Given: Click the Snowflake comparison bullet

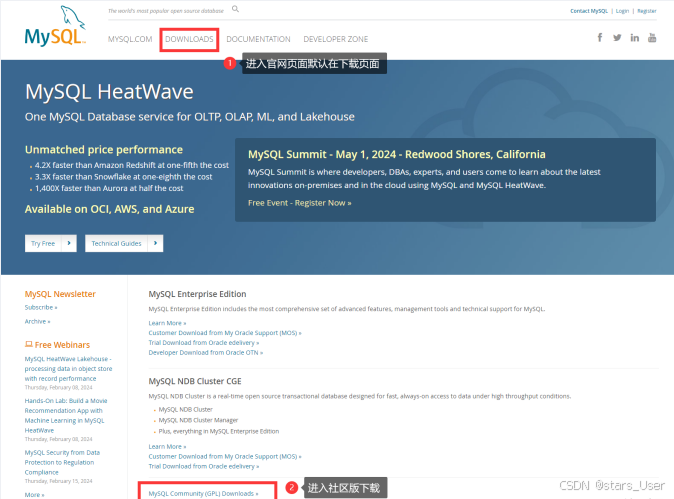Looking at the screenshot, I should coord(123,177).
